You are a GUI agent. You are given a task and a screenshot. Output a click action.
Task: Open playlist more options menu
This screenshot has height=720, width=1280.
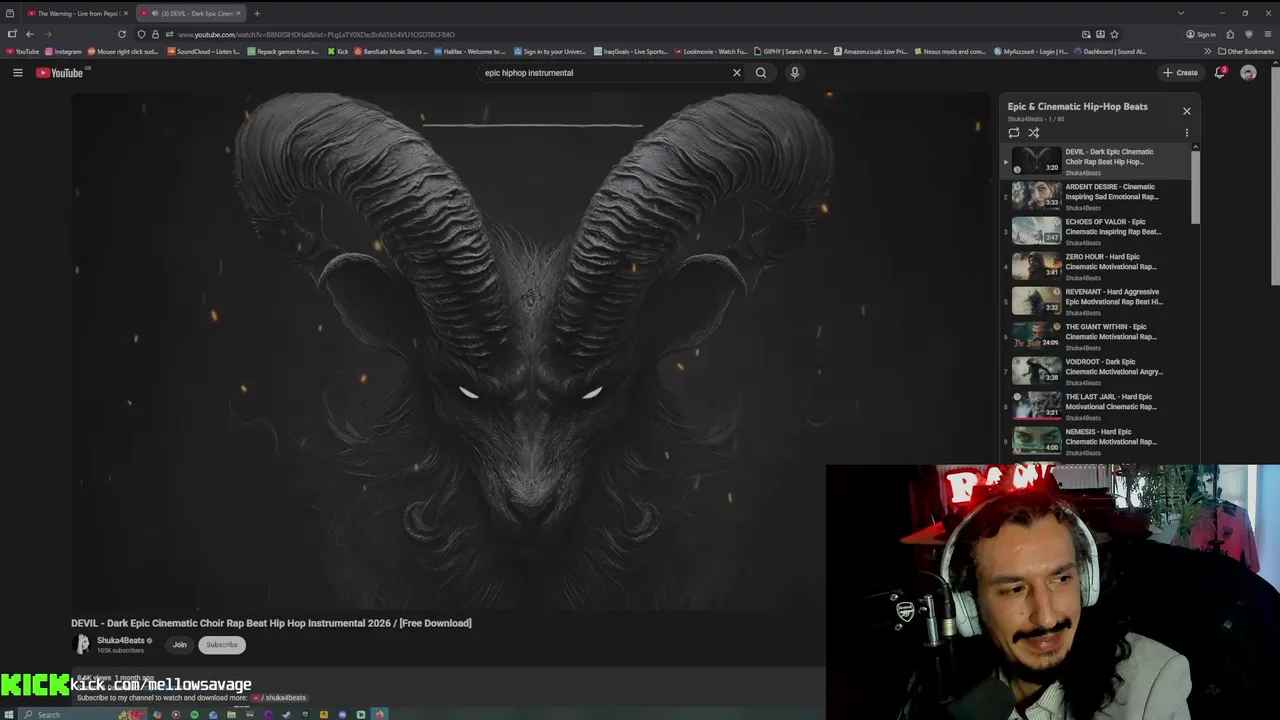pos(1187,133)
